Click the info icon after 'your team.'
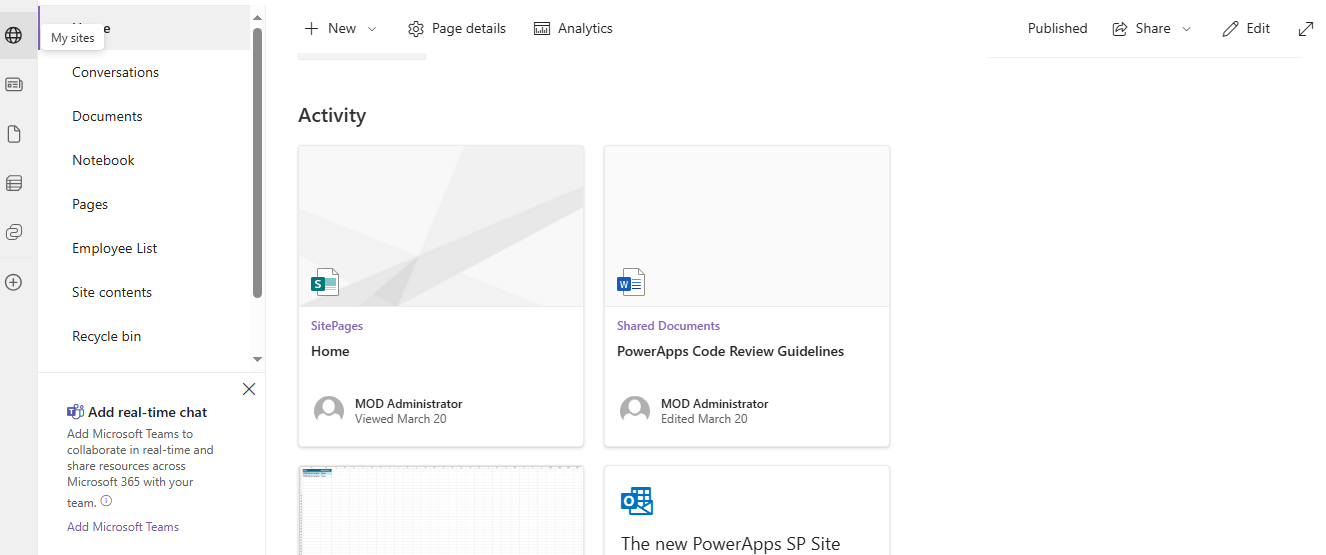 pyautogui.click(x=106, y=501)
